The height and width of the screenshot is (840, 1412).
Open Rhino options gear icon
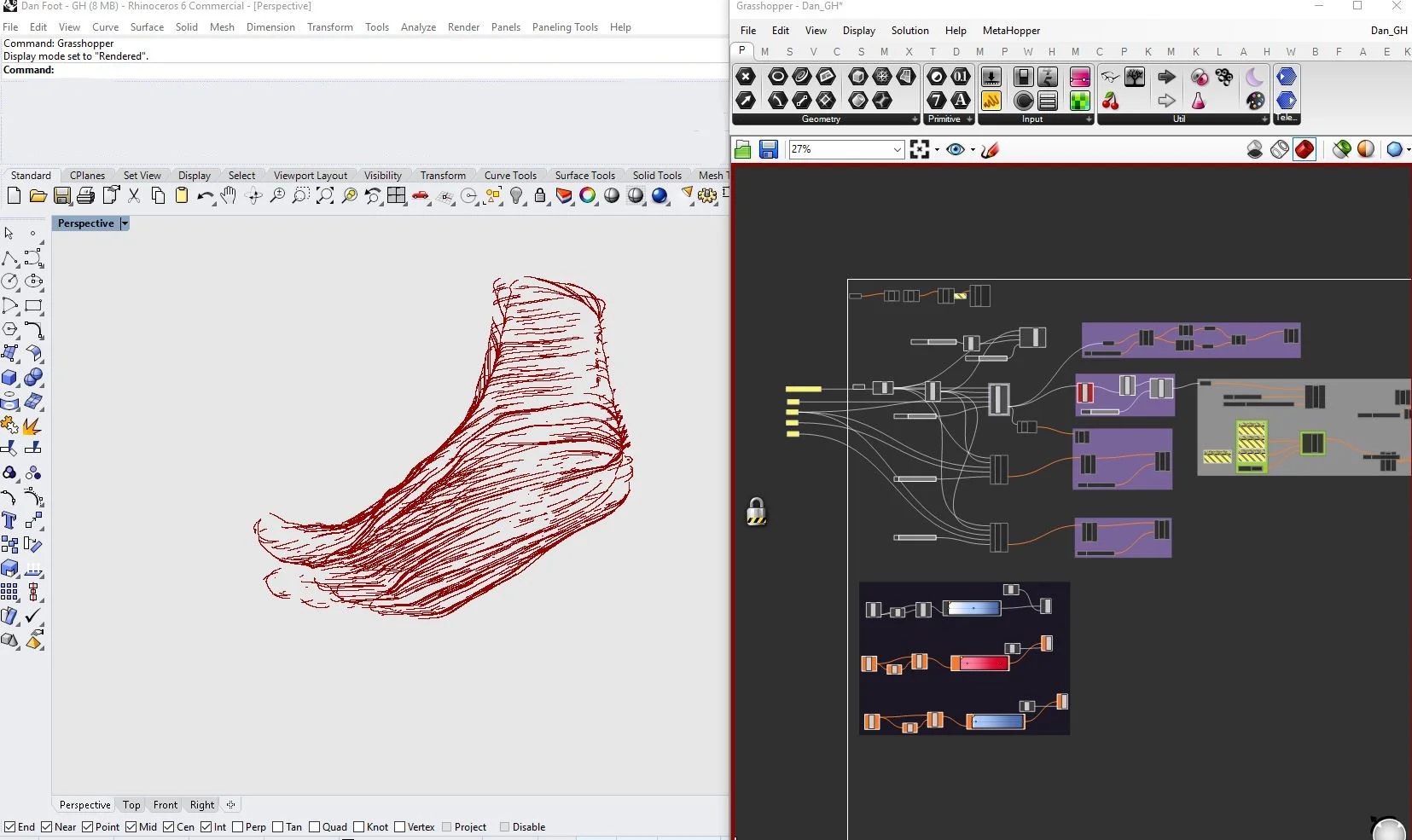pos(707,196)
